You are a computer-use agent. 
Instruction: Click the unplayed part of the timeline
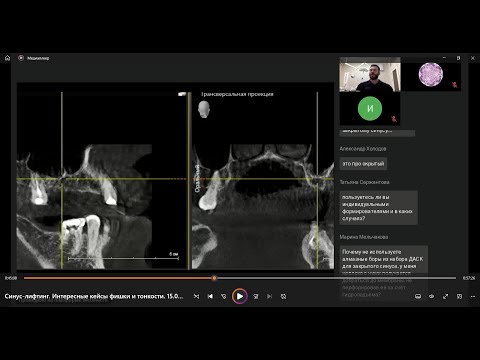tap(336, 278)
